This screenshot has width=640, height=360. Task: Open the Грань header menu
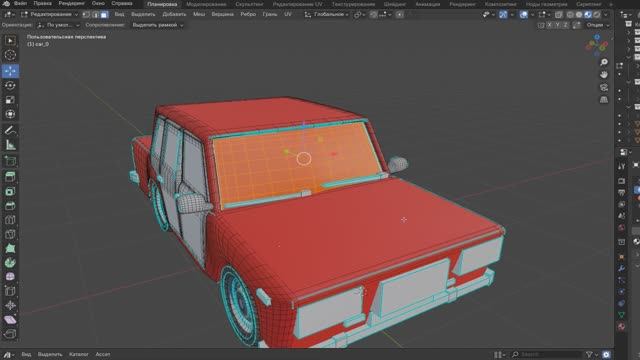pos(270,14)
